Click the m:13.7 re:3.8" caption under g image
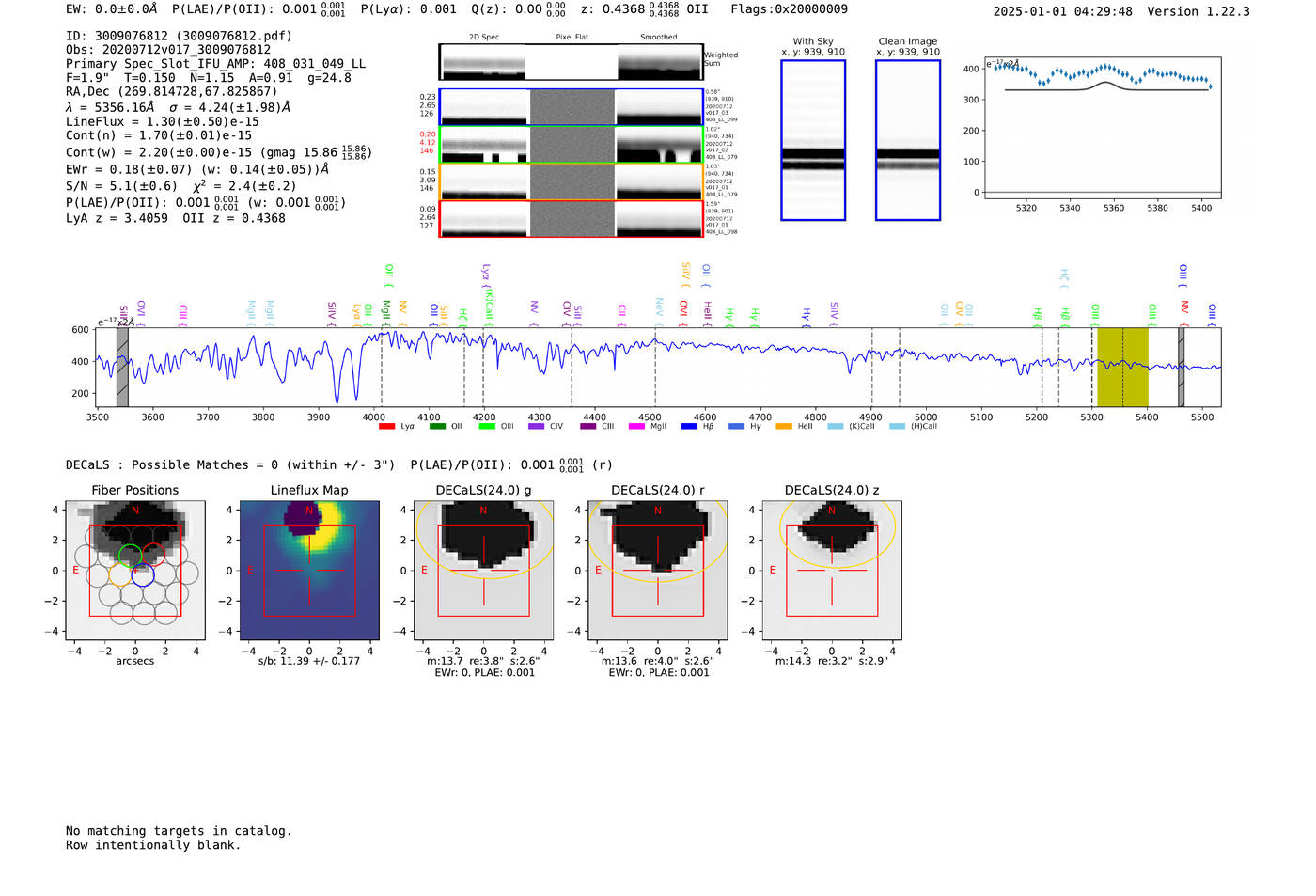The image size is (1316, 896). tap(483, 661)
